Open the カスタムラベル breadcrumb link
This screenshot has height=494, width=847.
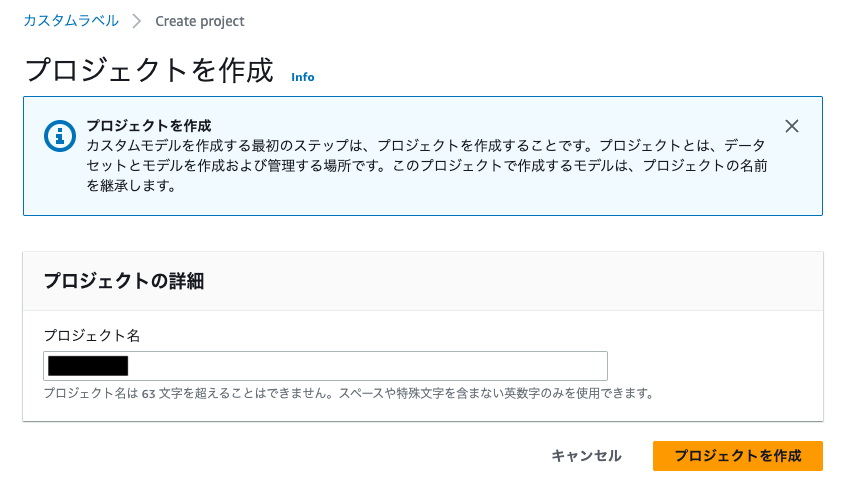click(x=71, y=21)
